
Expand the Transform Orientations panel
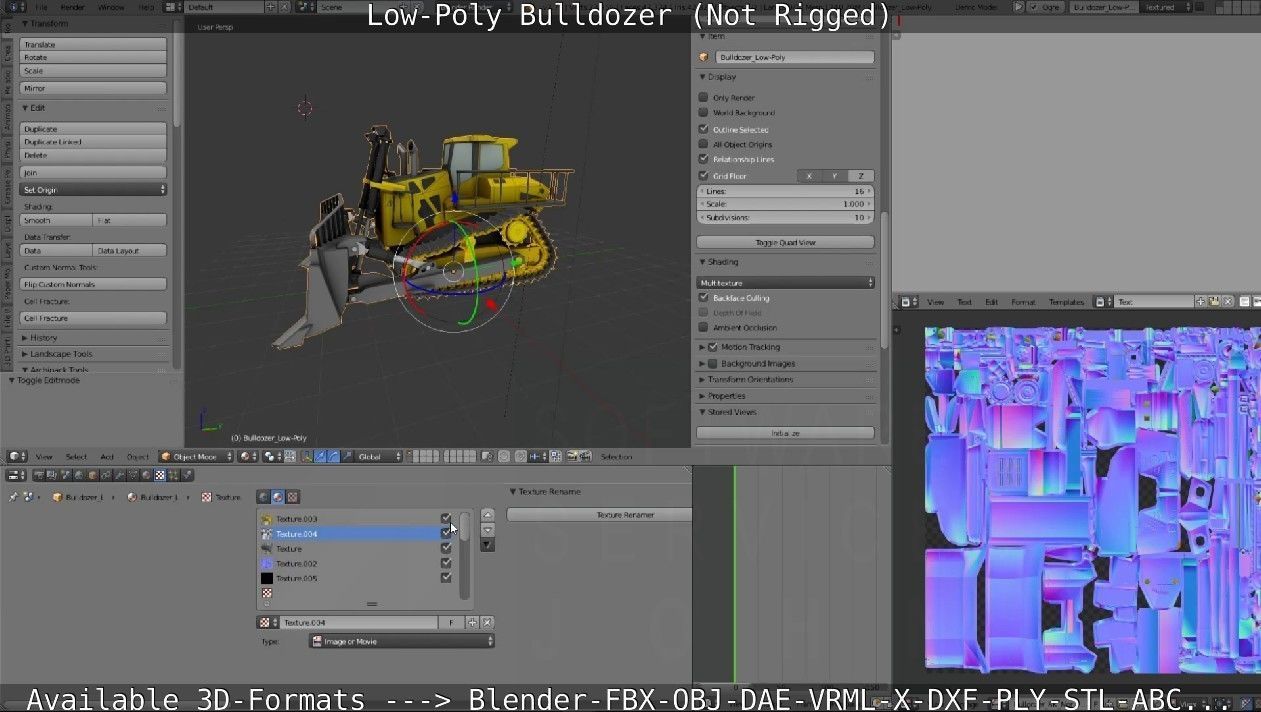751,379
